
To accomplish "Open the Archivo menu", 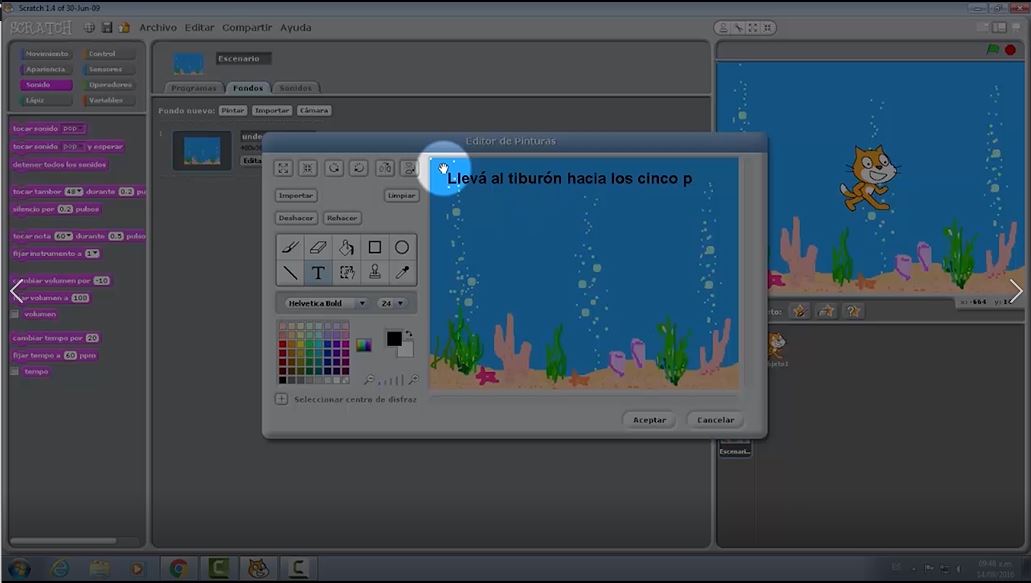I will tap(158, 28).
